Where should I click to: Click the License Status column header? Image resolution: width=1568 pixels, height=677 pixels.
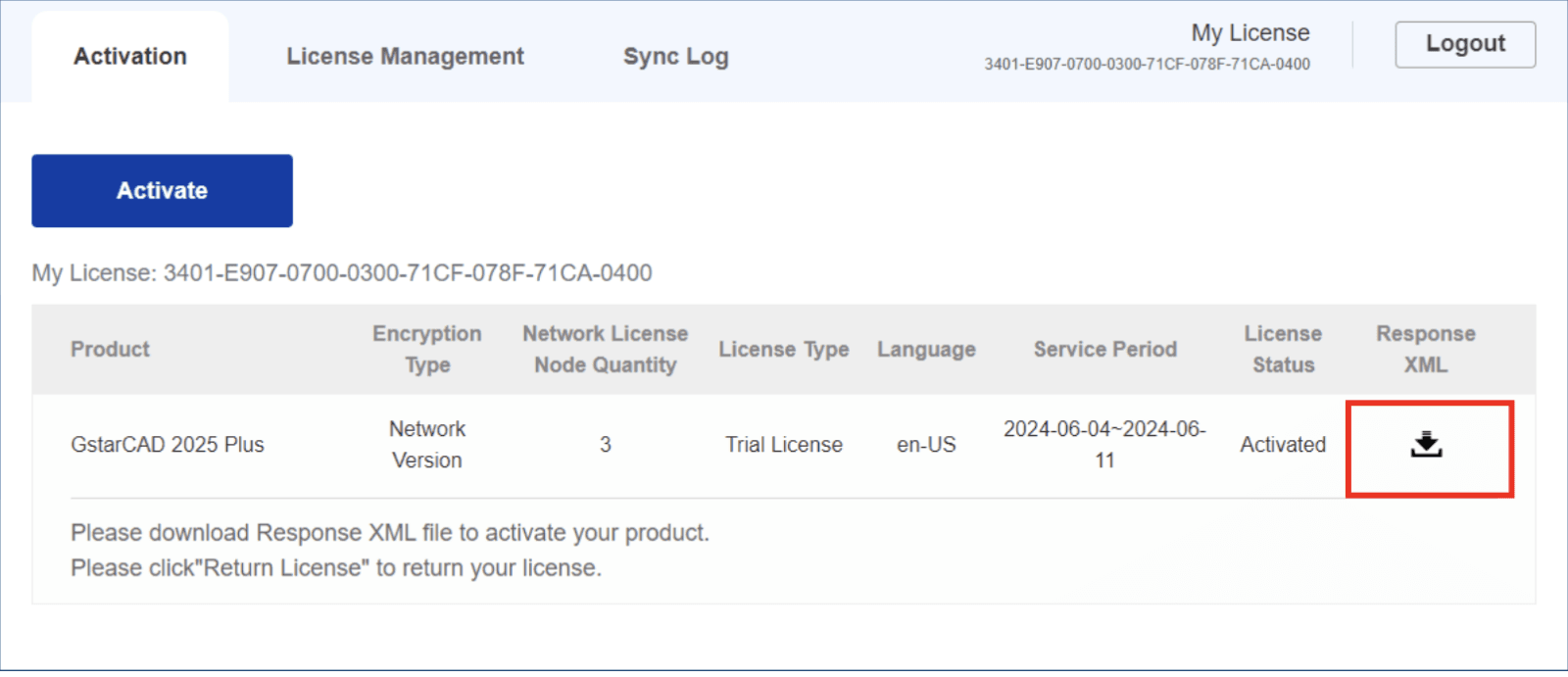[1283, 350]
